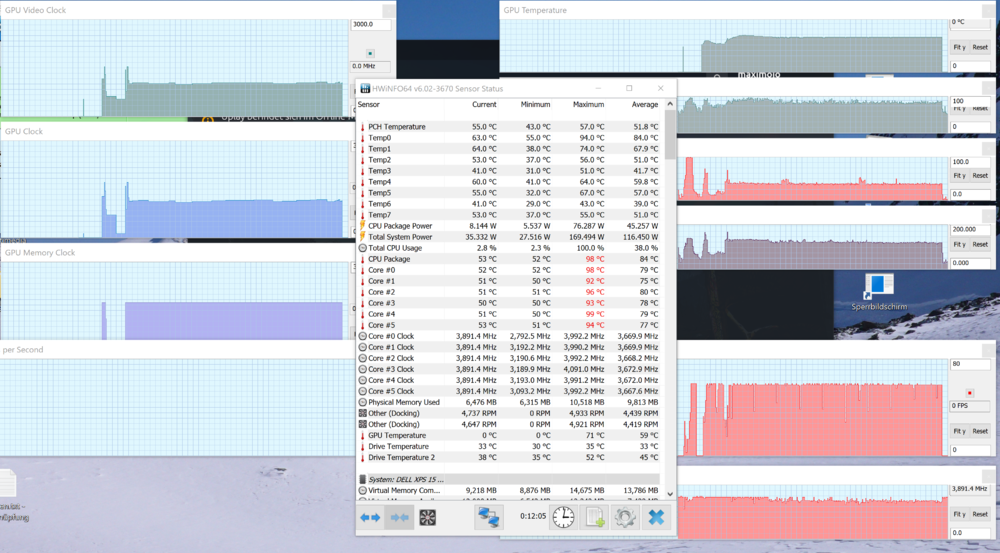Start logging with the sheet plus icon
Viewport: 1000px width, 553px height.
click(x=595, y=517)
